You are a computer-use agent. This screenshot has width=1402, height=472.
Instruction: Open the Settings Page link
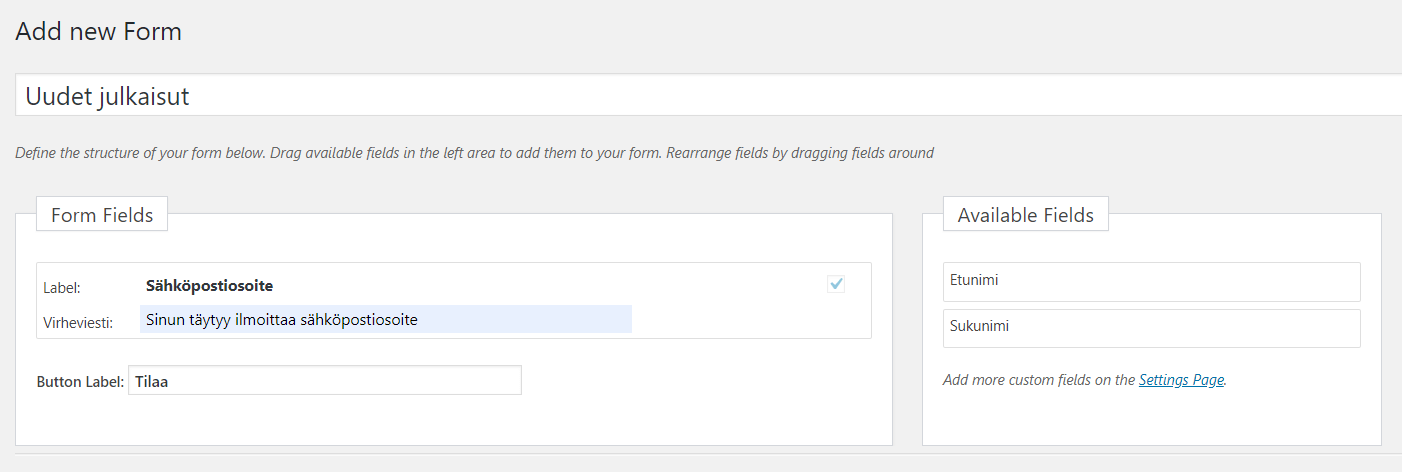click(x=1181, y=380)
